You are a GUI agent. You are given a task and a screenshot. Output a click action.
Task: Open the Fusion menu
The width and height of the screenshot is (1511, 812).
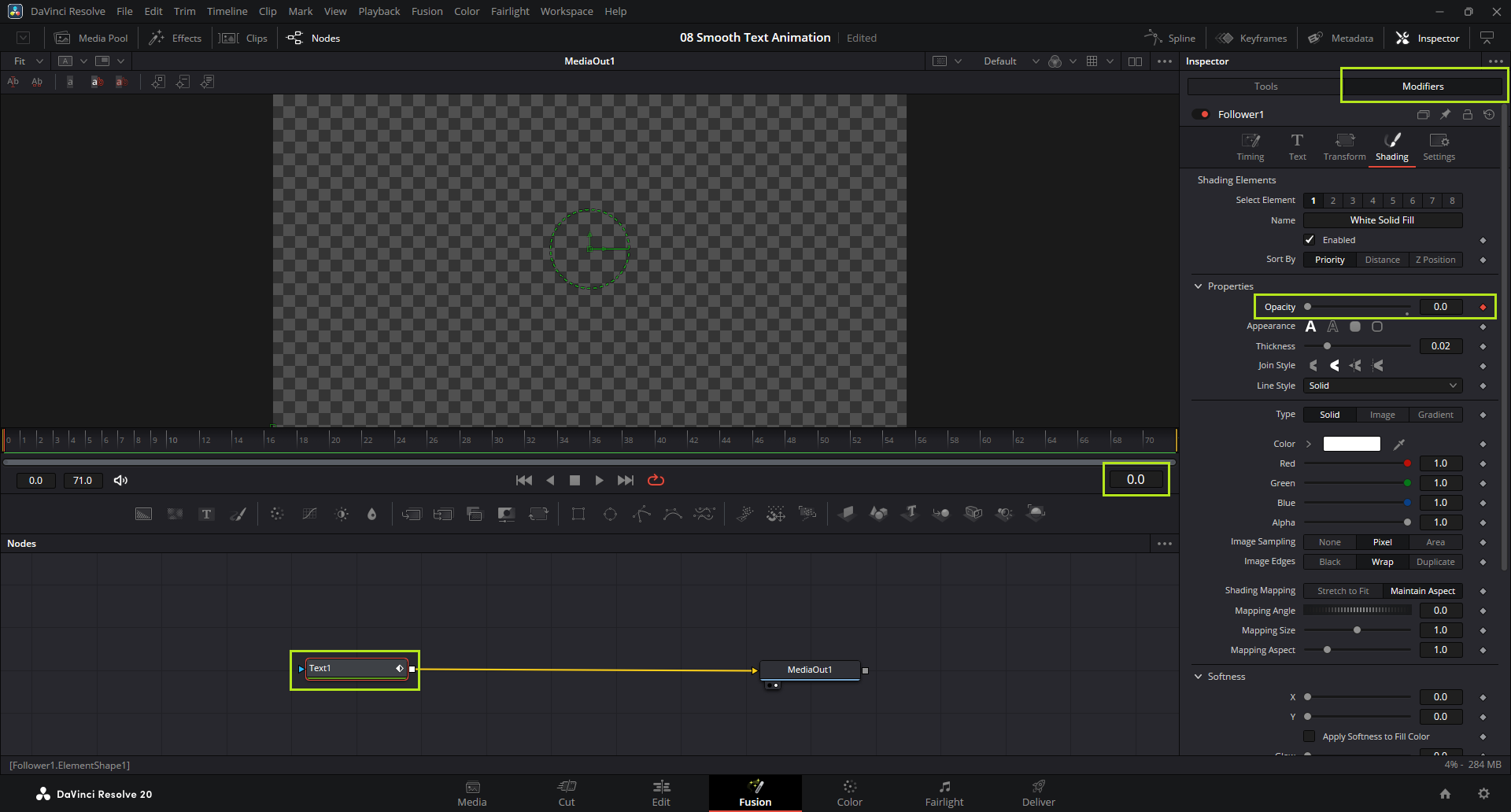click(x=427, y=11)
